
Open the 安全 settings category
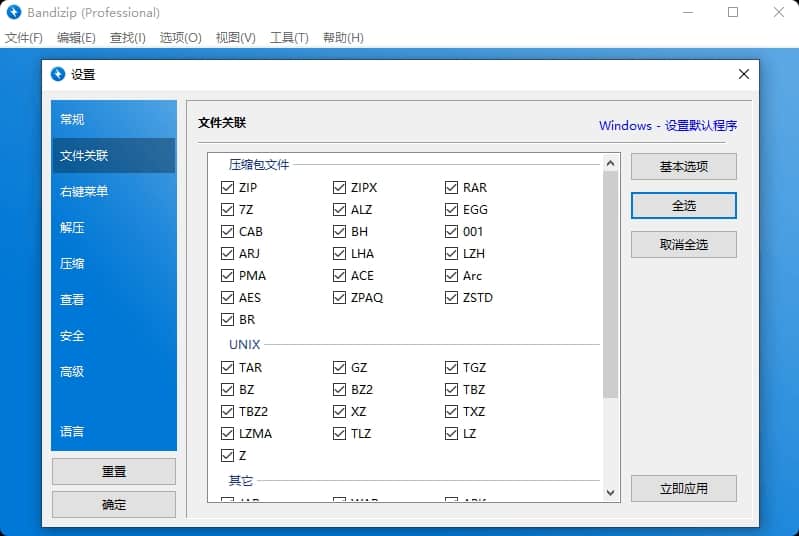(x=114, y=336)
